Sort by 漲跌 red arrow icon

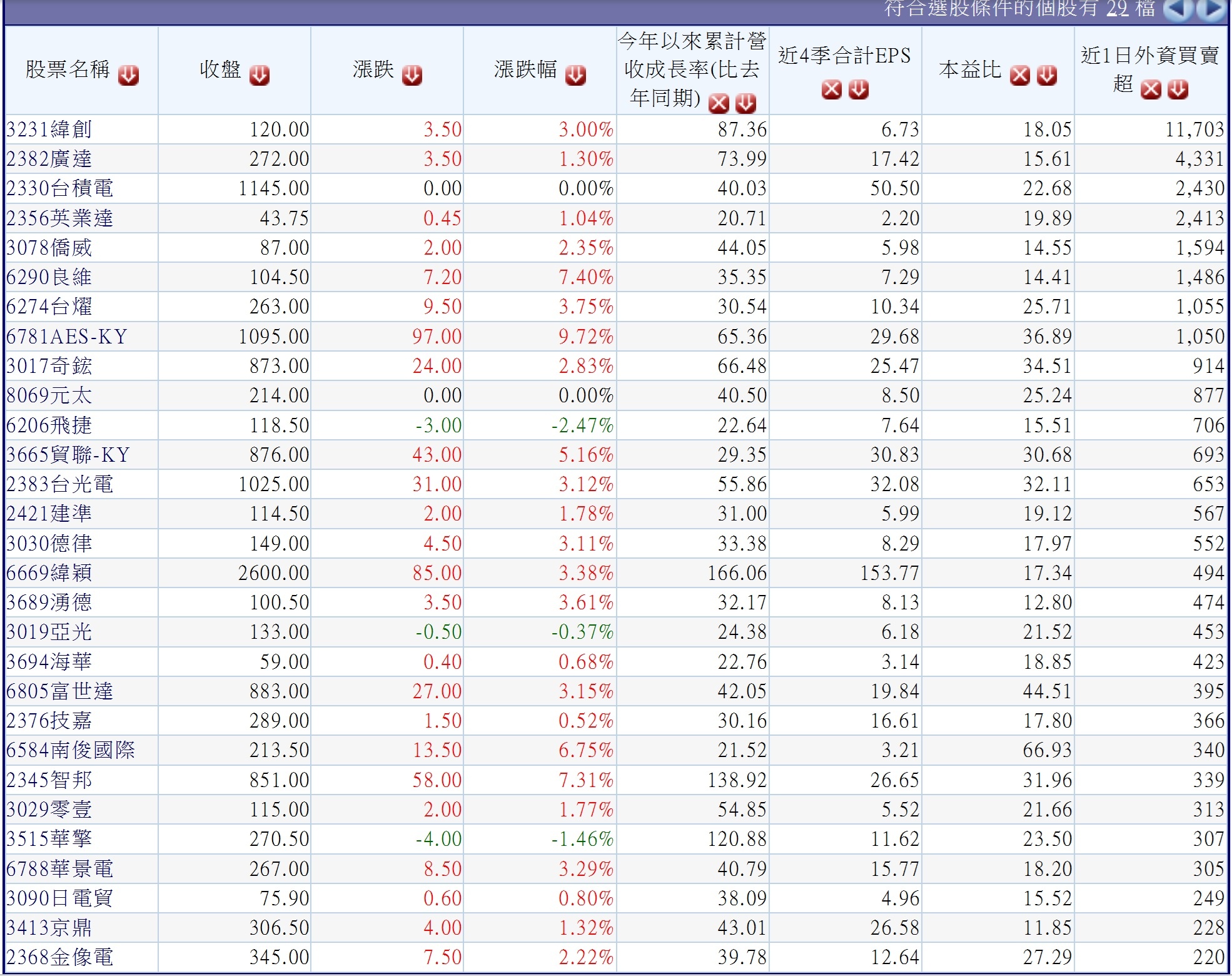(412, 76)
